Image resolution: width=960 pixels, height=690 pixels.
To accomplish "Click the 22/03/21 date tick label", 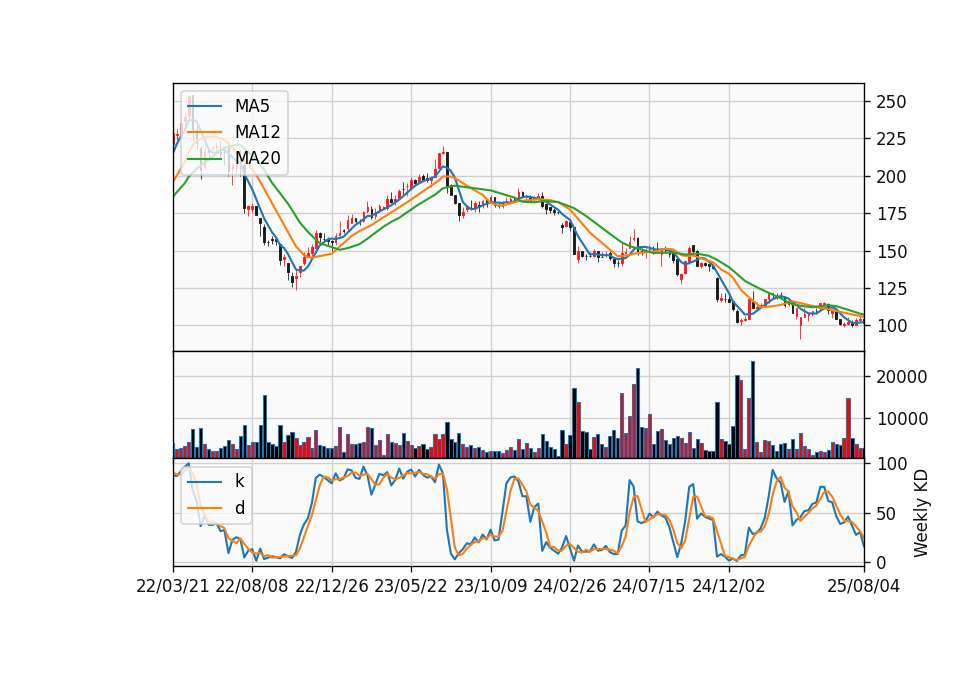I will tap(173, 586).
